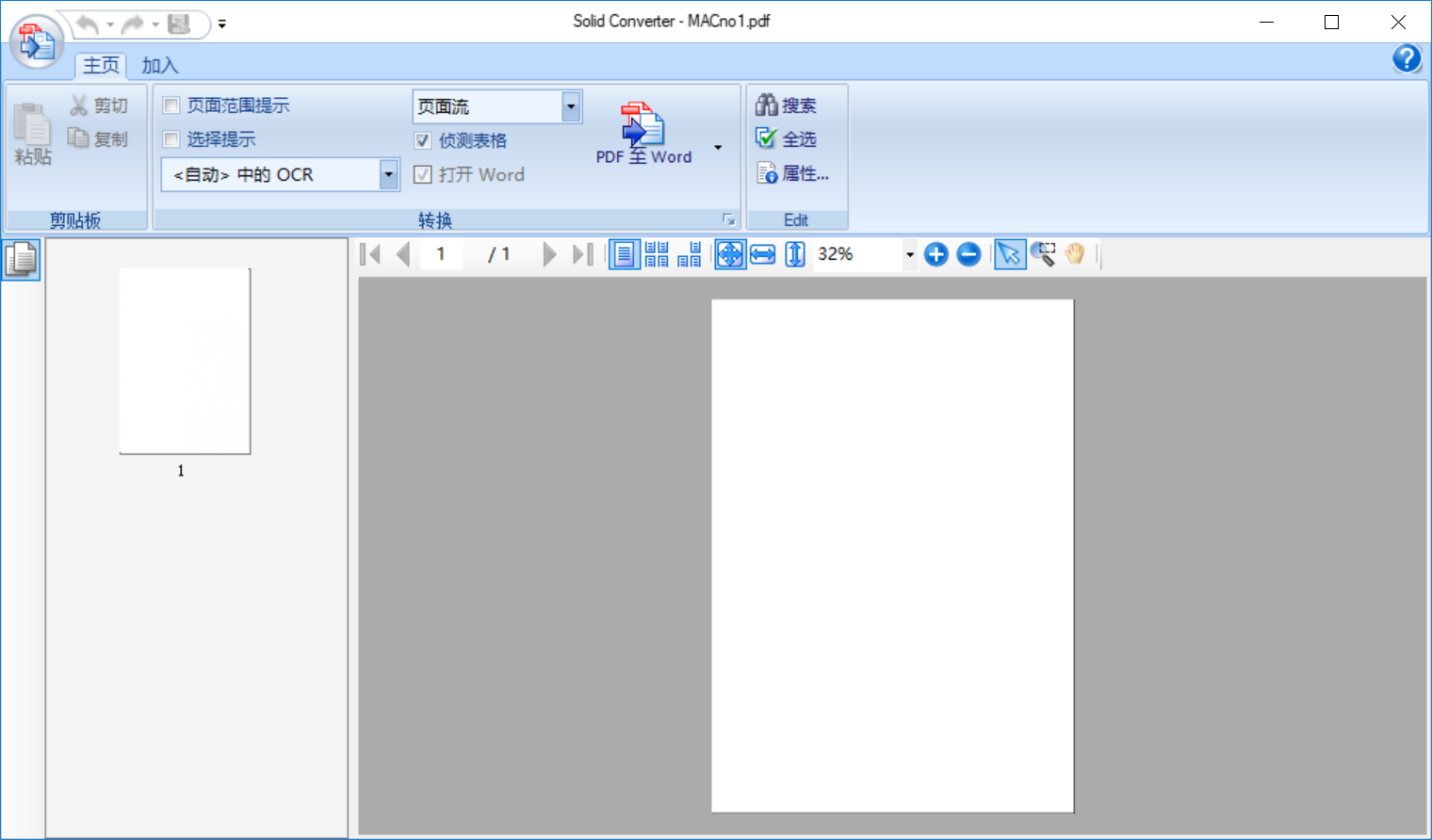Expand the PDF 至 Word dropdown arrow
The width and height of the screenshot is (1432, 840).
point(718,147)
